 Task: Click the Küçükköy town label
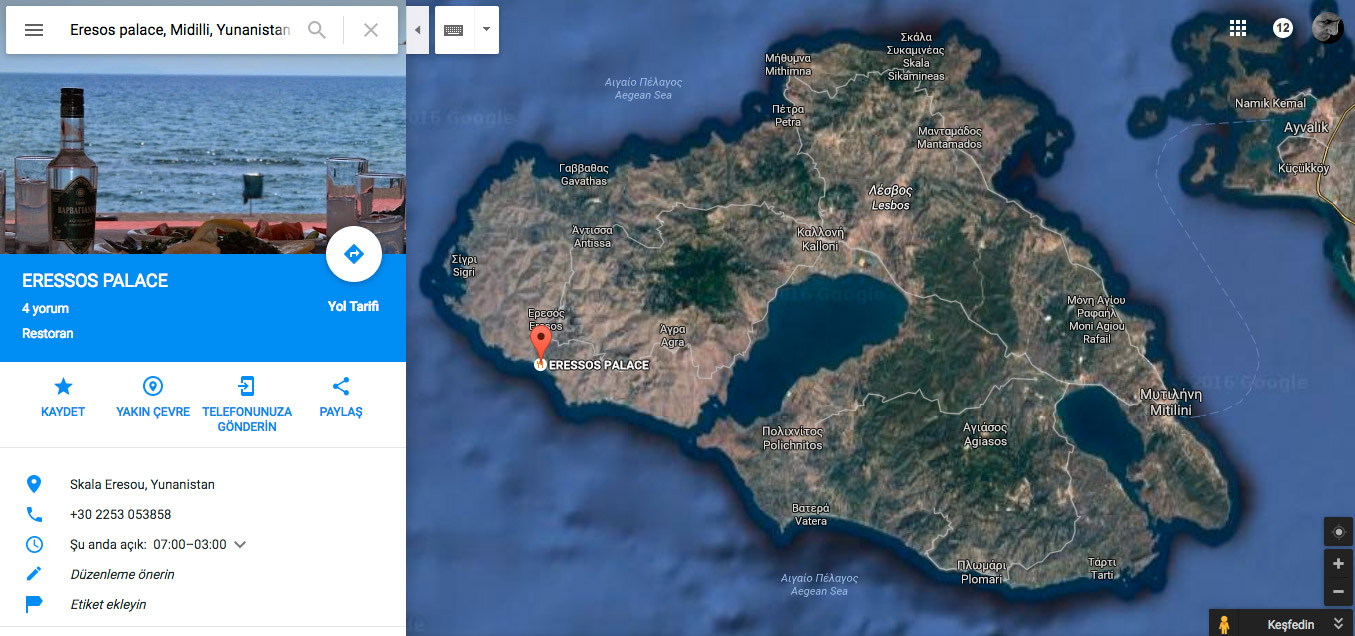click(1304, 168)
